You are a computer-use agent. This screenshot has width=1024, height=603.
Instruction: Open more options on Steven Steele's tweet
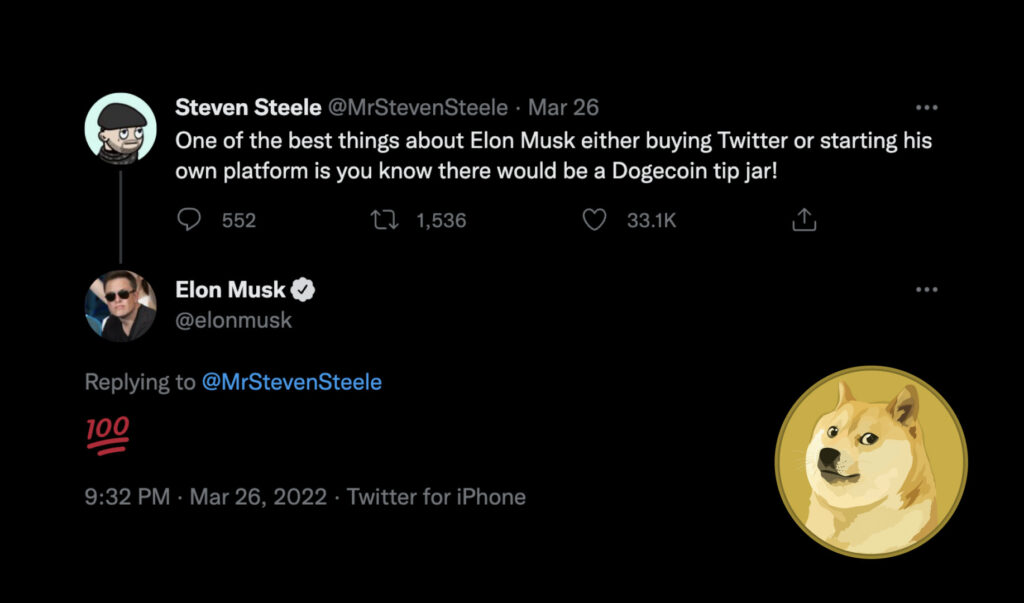(x=927, y=107)
